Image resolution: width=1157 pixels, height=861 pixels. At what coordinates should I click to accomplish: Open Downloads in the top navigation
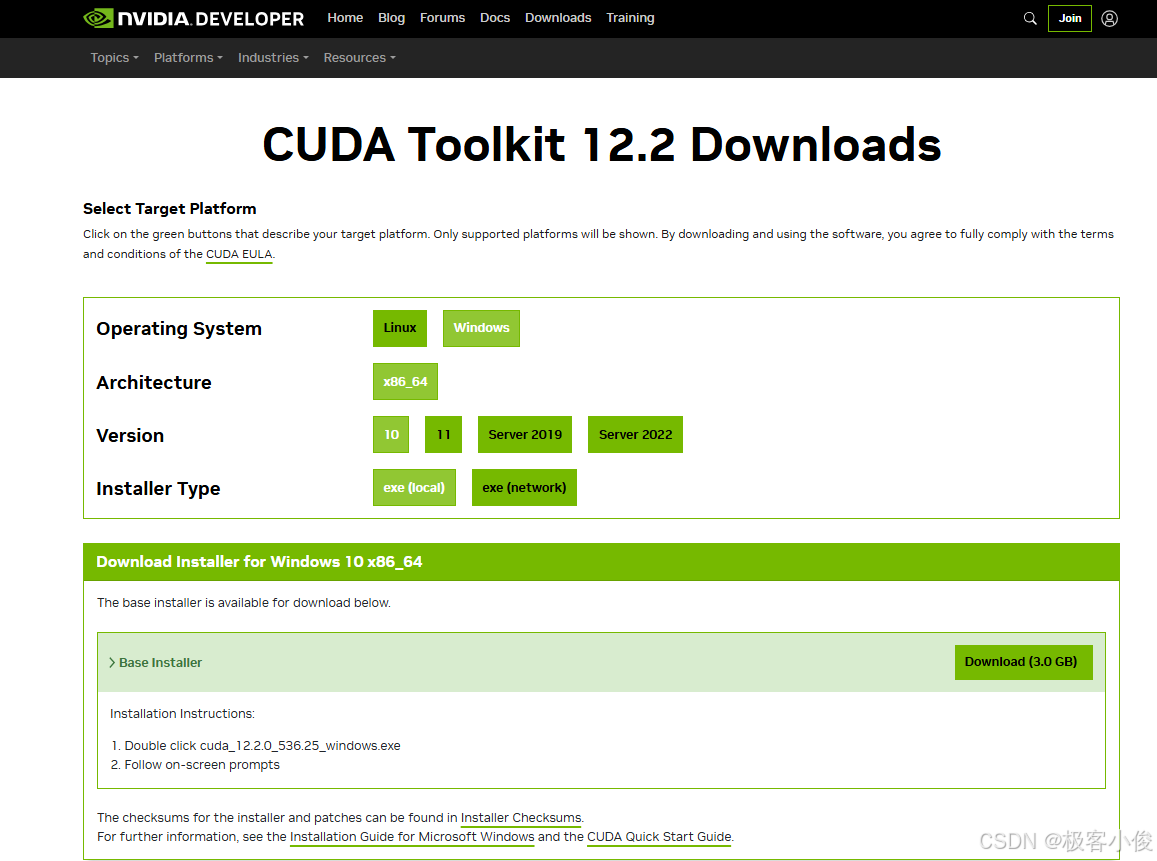click(x=558, y=18)
